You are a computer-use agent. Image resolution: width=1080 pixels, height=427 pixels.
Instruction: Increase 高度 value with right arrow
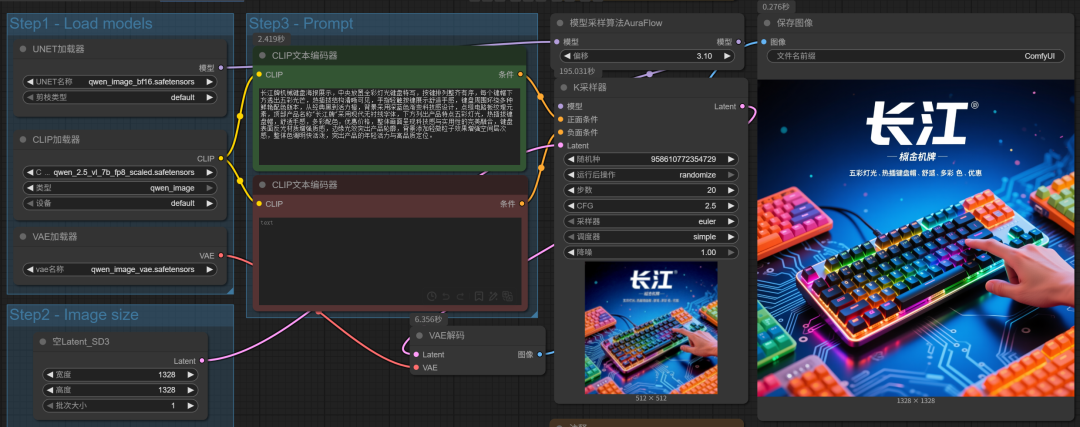tap(191, 390)
